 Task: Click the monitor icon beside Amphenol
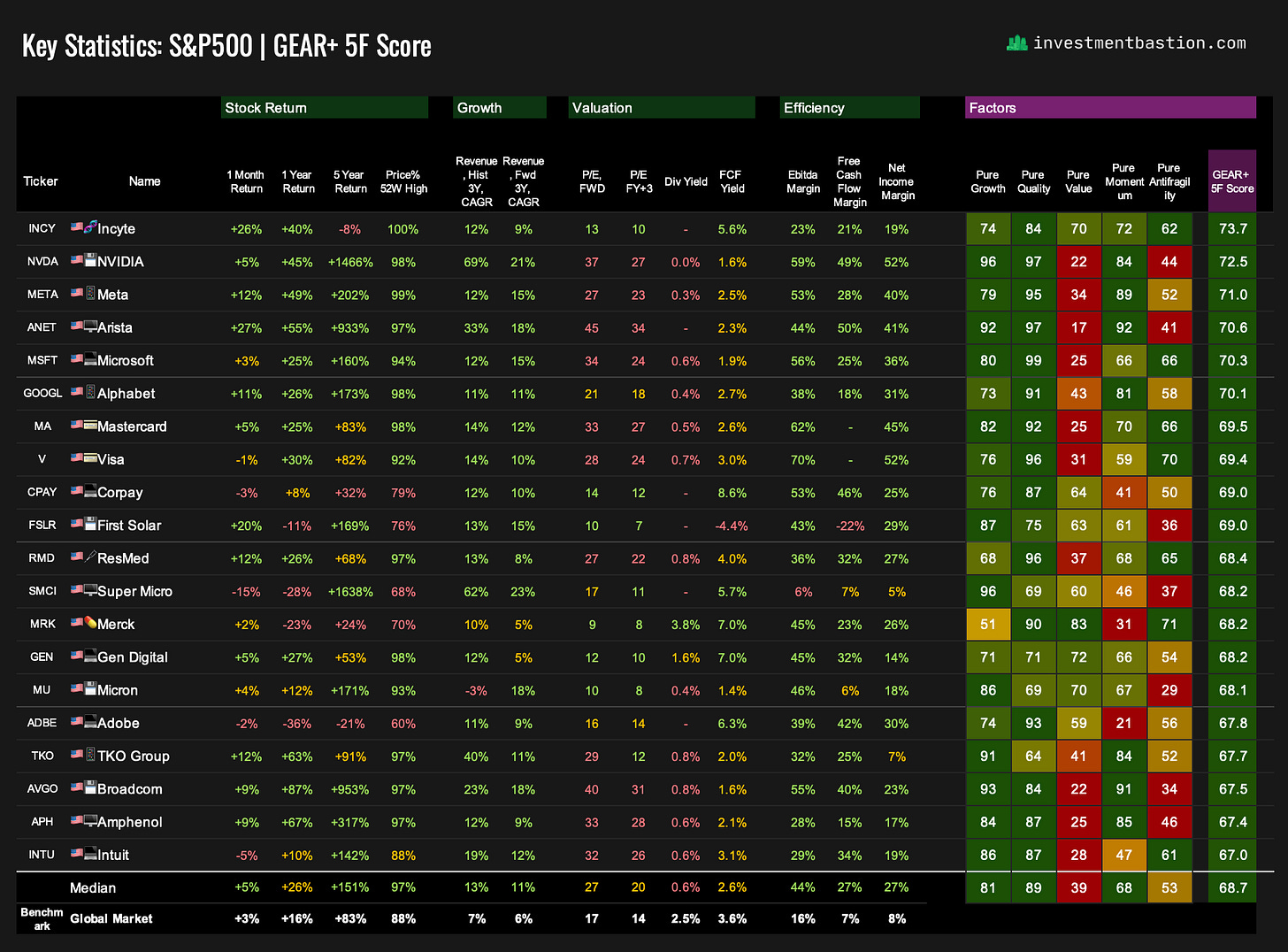tap(90, 821)
